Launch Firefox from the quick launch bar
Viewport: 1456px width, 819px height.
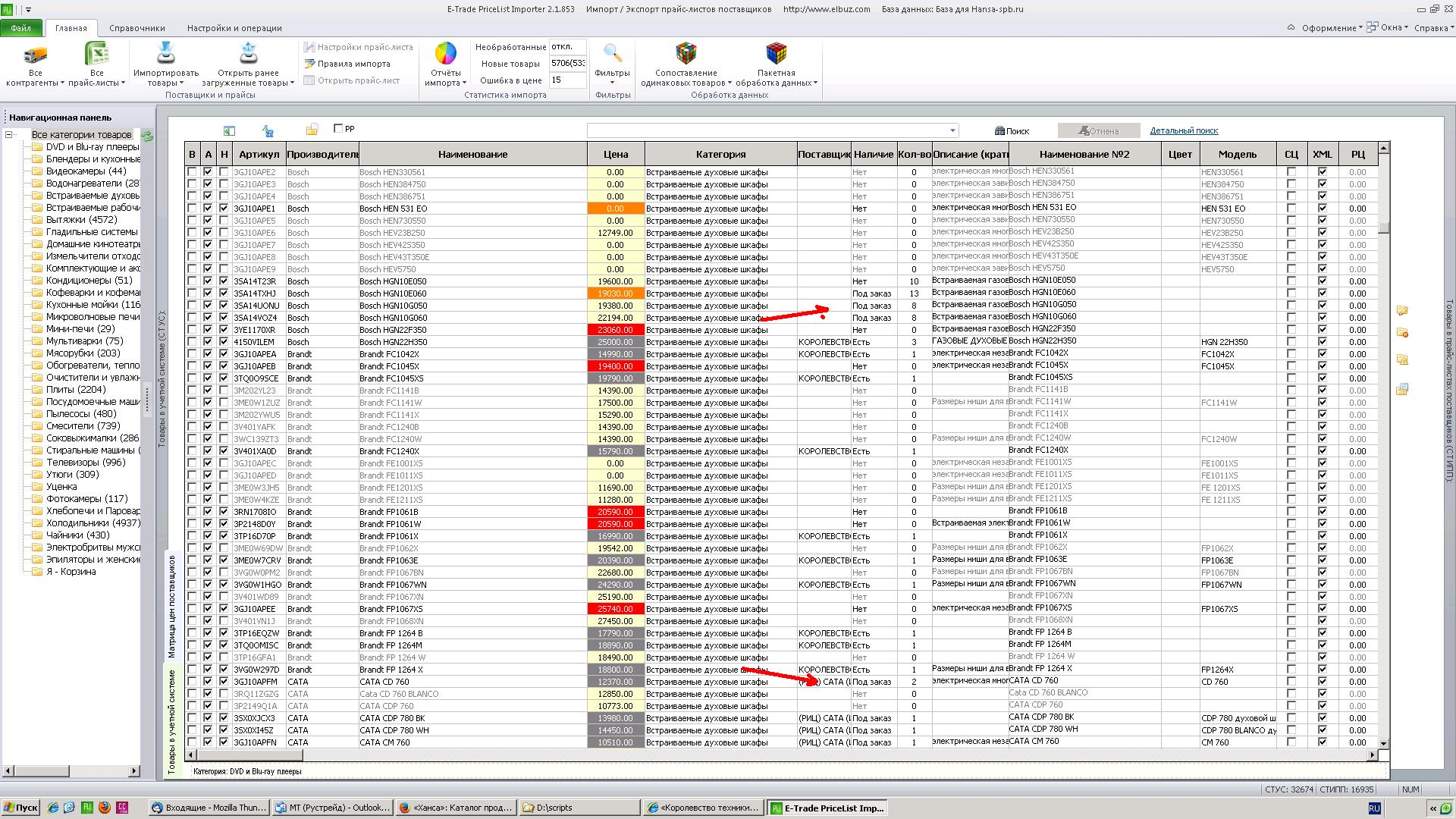click(x=104, y=808)
